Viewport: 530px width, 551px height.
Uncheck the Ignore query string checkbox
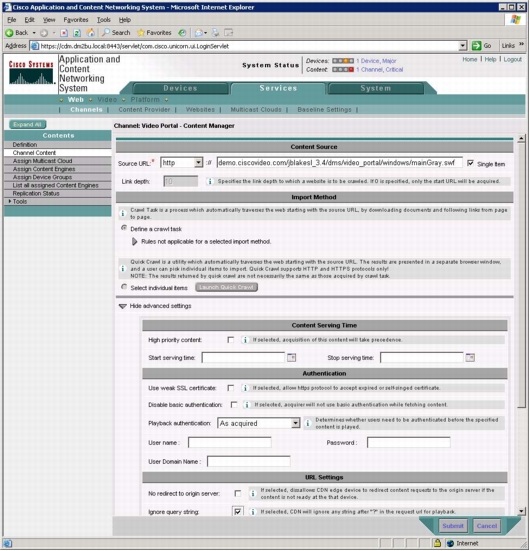[238, 512]
